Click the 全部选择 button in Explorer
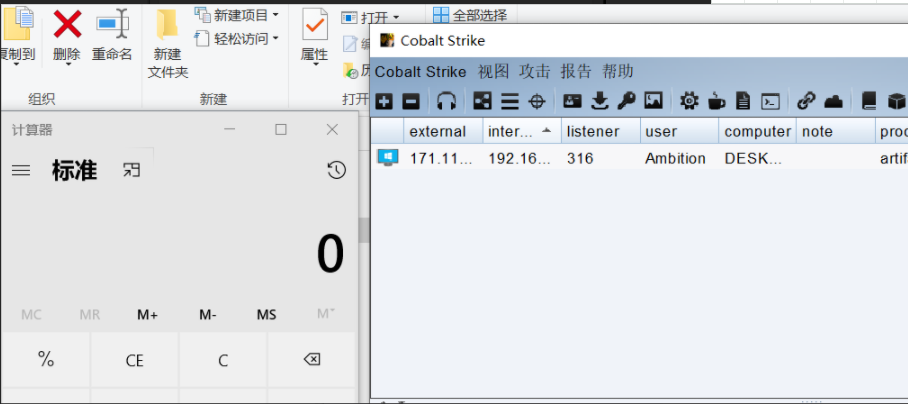Screen dimensions: 908x404 tap(470, 15)
